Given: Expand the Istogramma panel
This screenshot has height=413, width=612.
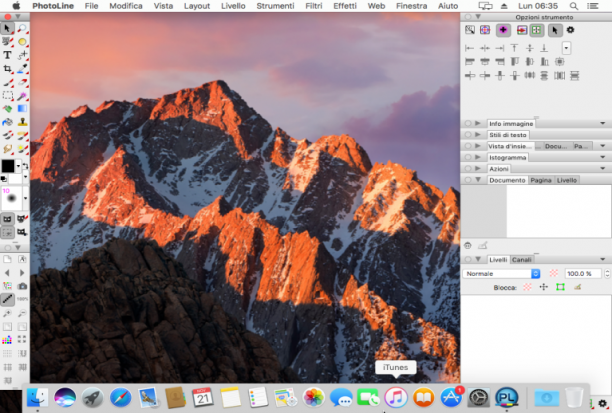Looking at the screenshot, I should point(478,157).
